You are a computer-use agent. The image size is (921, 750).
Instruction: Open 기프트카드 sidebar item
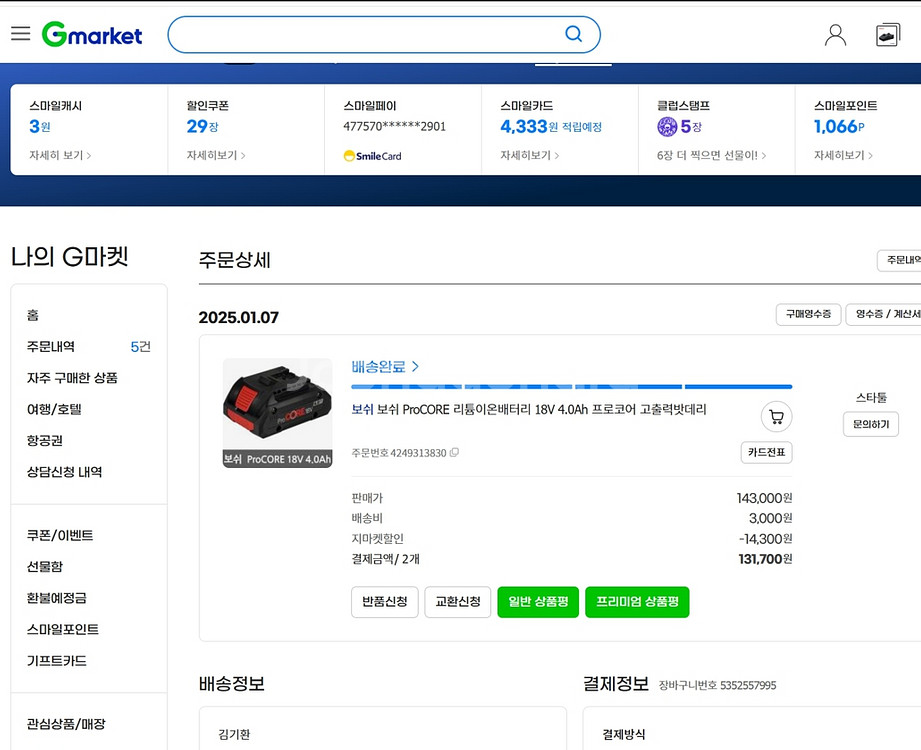coord(56,661)
